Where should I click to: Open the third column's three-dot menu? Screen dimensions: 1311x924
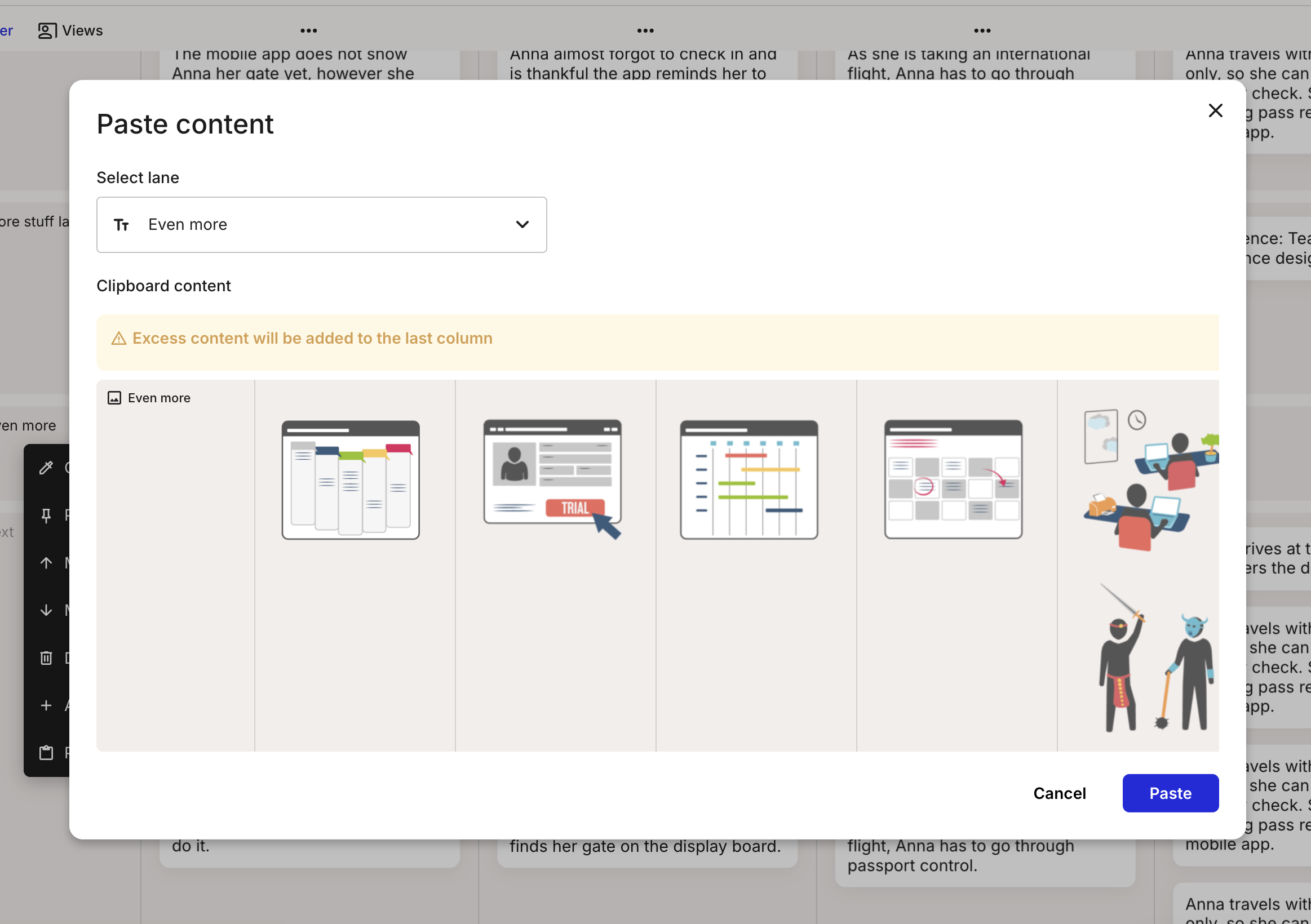982,30
